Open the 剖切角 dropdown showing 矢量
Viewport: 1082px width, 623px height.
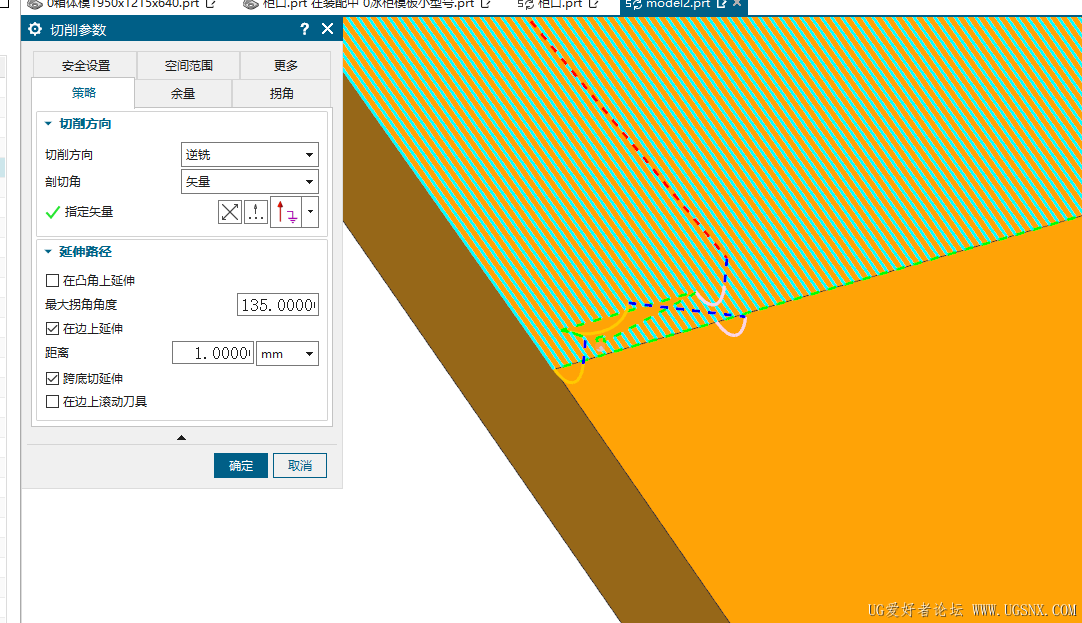250,181
